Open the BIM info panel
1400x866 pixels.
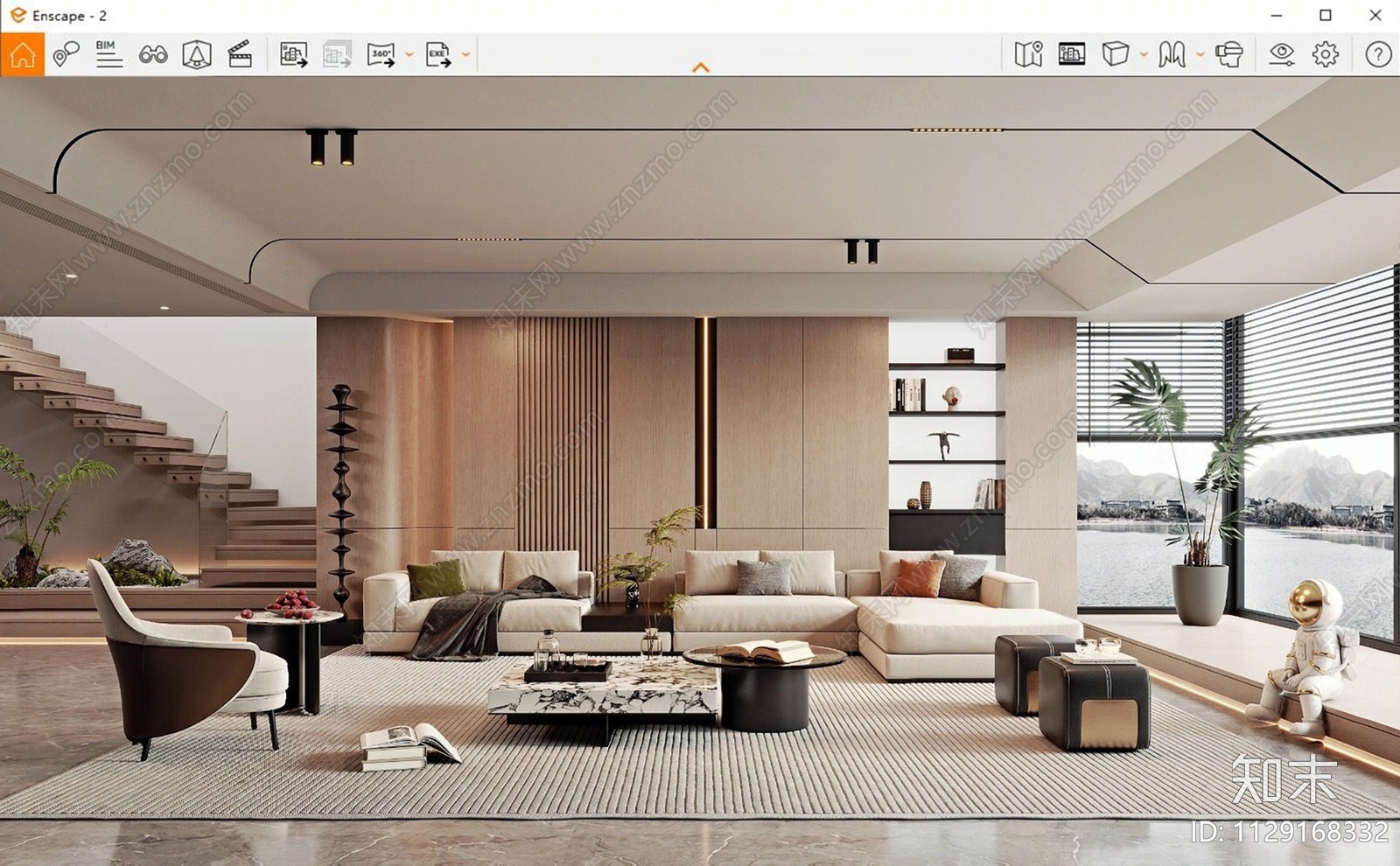pyautogui.click(x=108, y=54)
